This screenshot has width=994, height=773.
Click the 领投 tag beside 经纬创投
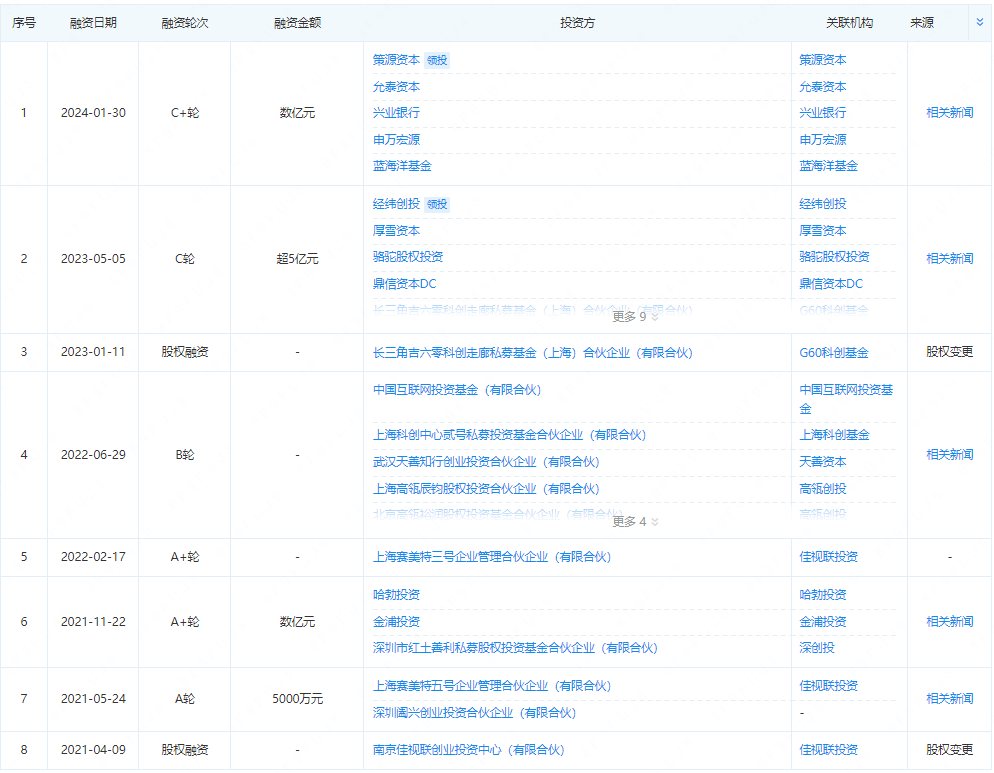(x=437, y=204)
